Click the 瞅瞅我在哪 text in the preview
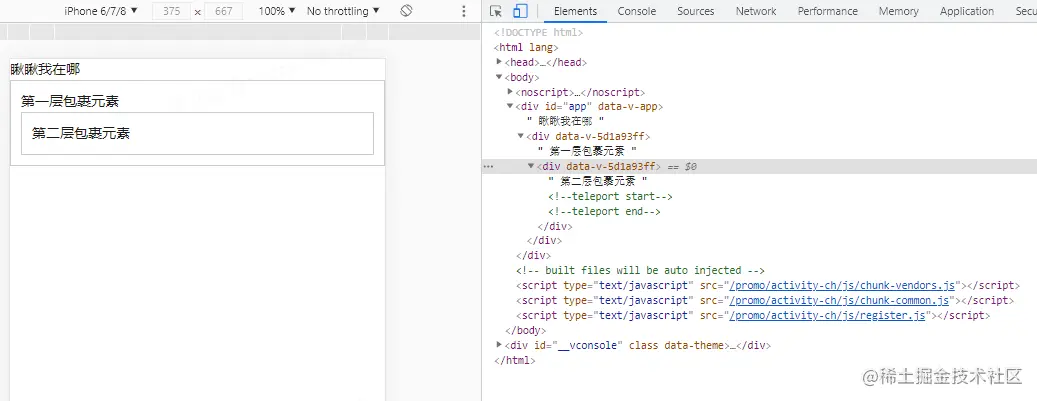The width and height of the screenshot is (1037, 401). pos(45,69)
